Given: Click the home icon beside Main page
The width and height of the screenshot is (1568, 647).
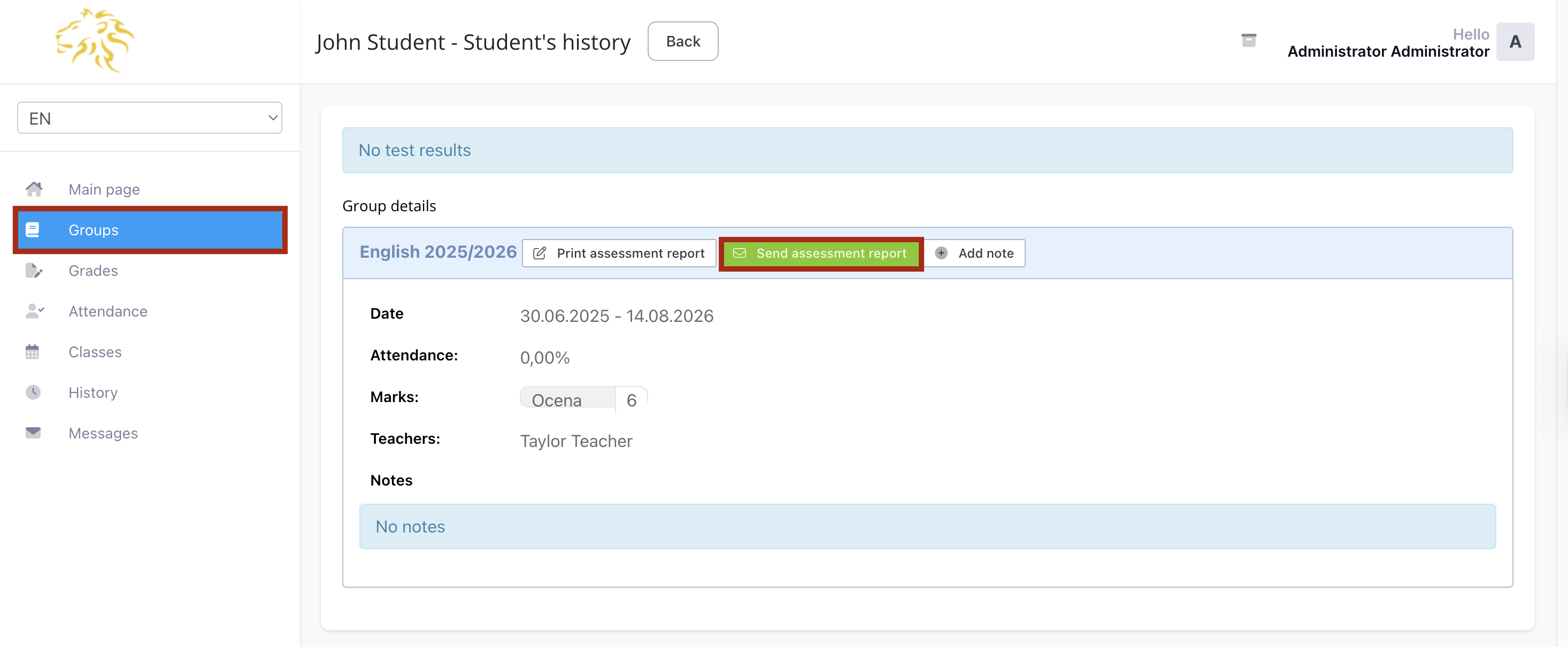Looking at the screenshot, I should (34, 189).
